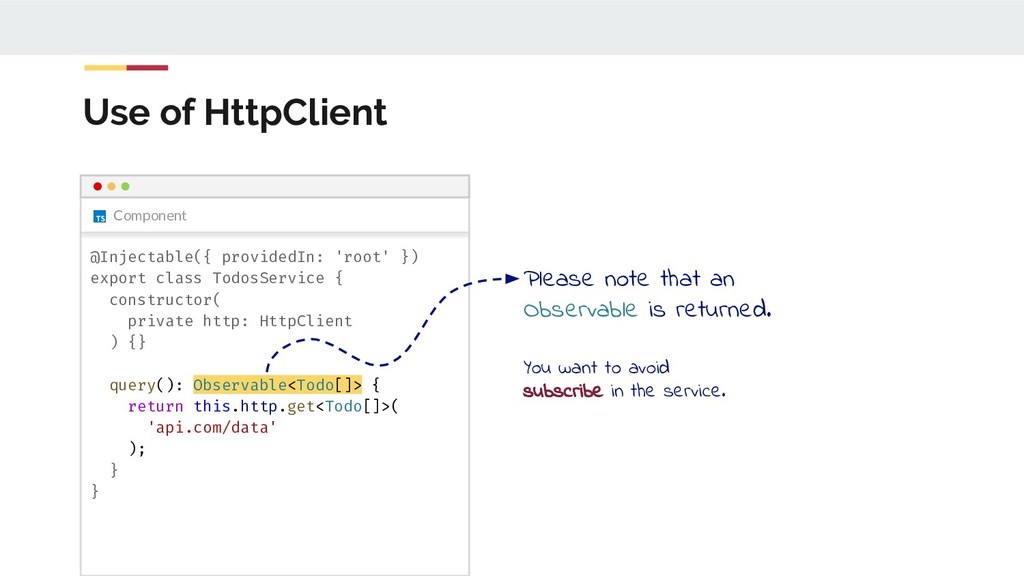Click the 'return this.http.get<Todo[]>(' line
The image size is (1024, 576).
(x=263, y=406)
